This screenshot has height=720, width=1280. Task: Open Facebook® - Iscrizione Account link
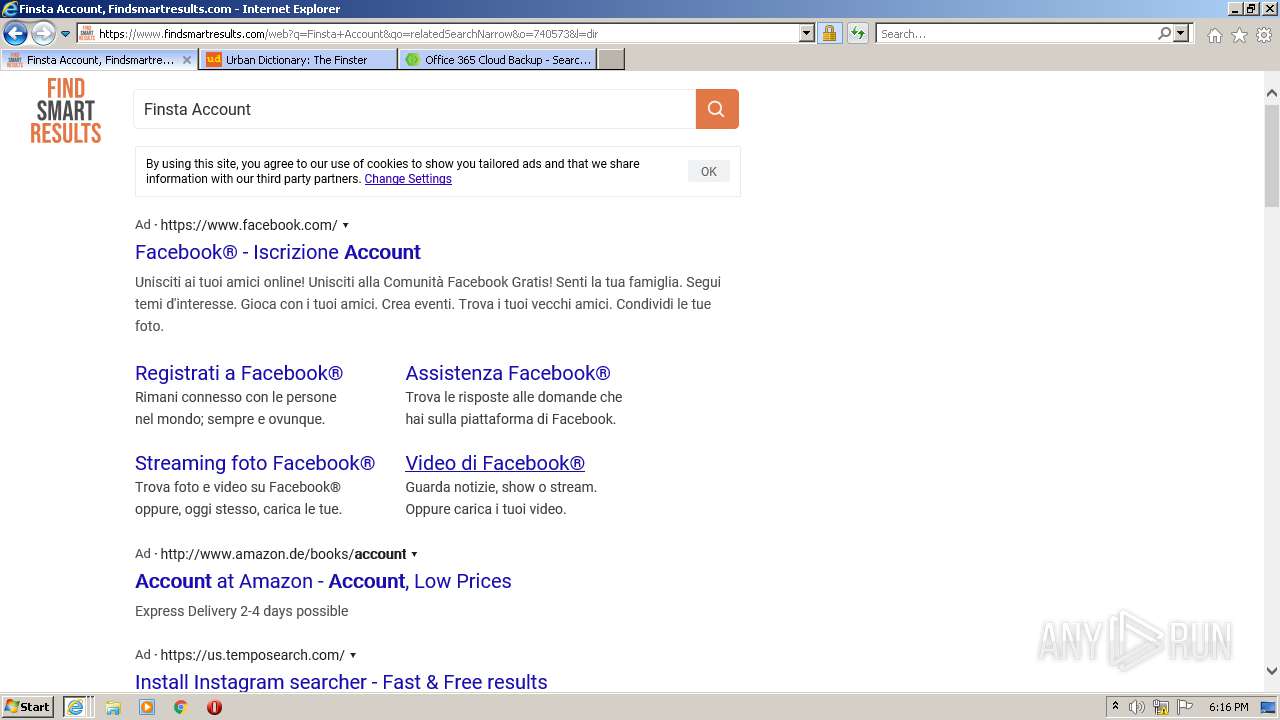point(278,252)
